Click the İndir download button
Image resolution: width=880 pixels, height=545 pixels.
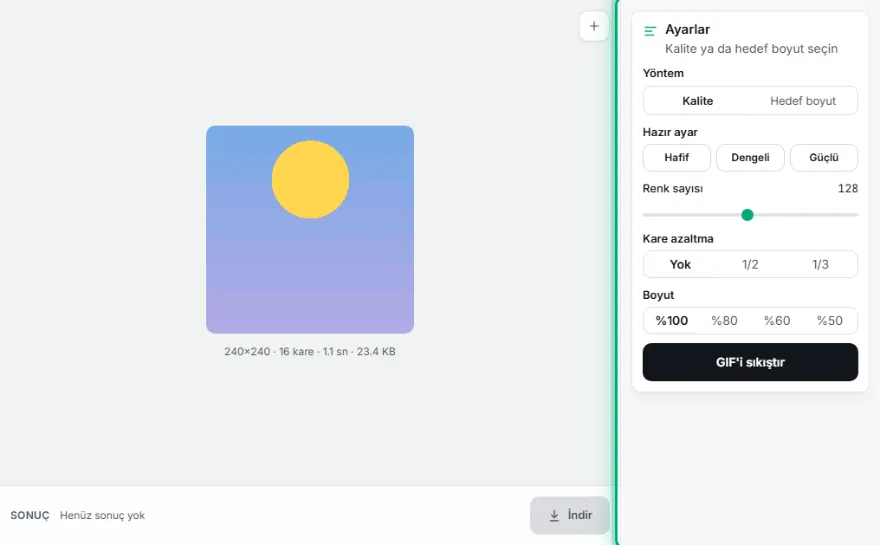click(x=570, y=515)
